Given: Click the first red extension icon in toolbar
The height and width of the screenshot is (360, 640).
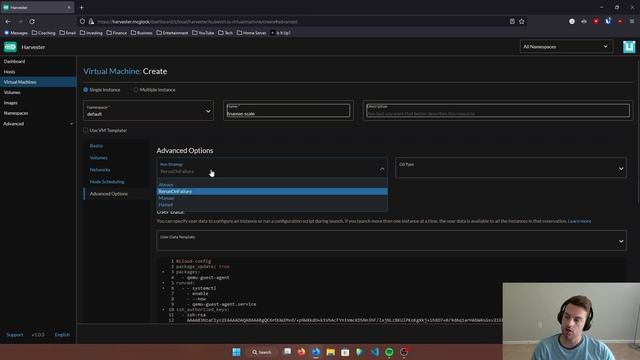Looking at the screenshot, I should [x=596, y=21].
